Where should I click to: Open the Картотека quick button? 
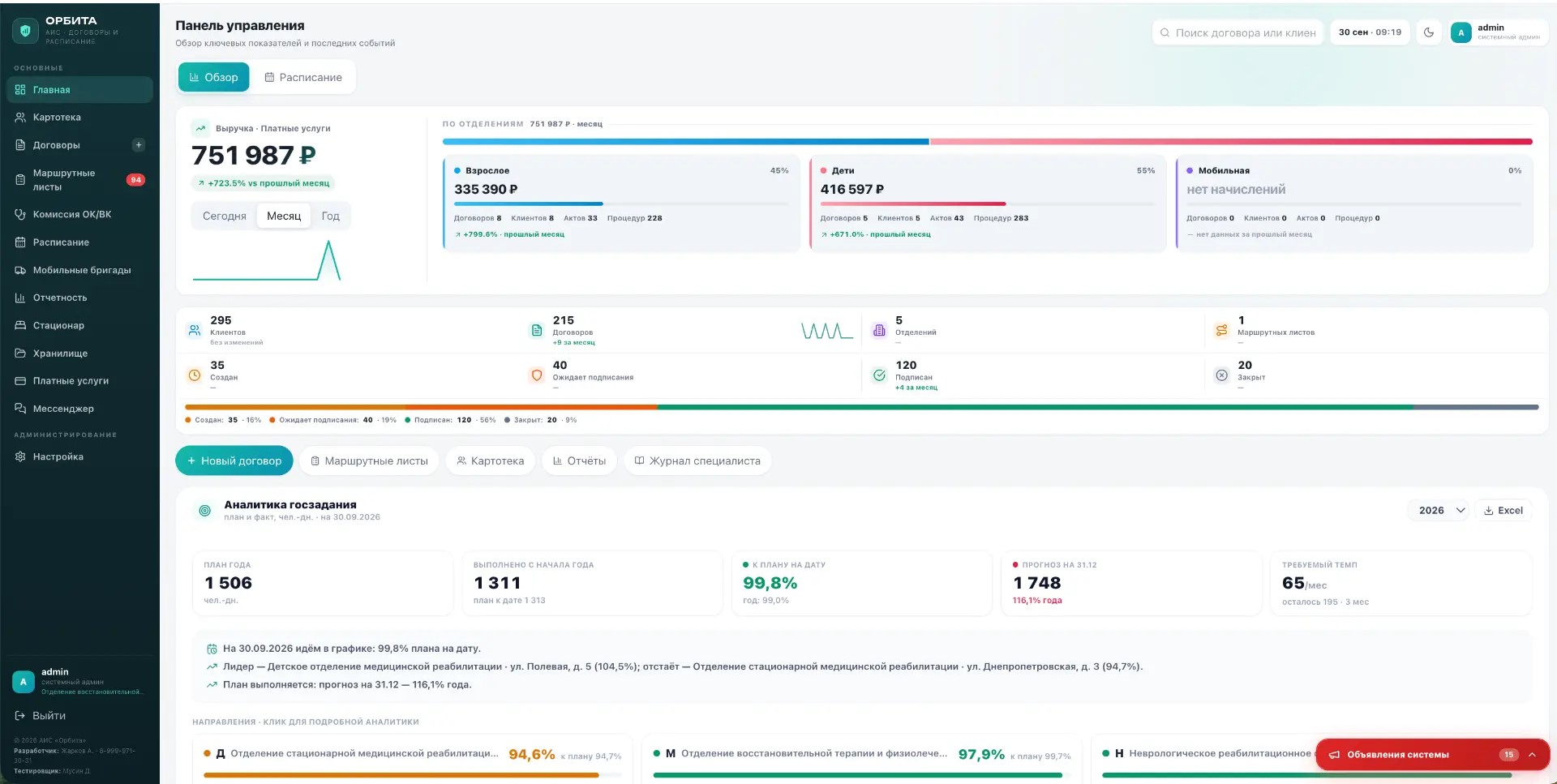490,461
